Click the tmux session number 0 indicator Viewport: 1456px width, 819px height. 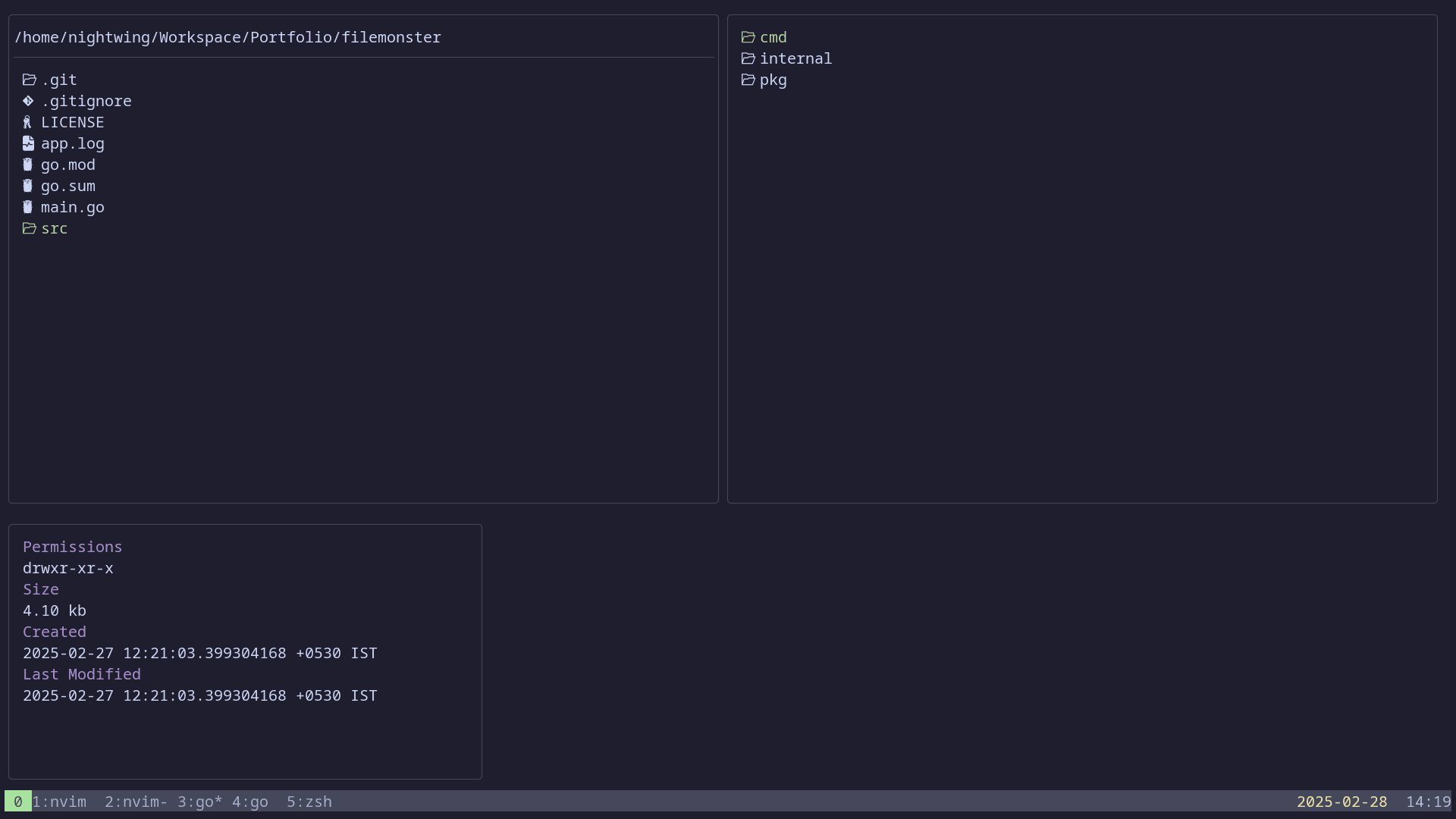click(18, 802)
